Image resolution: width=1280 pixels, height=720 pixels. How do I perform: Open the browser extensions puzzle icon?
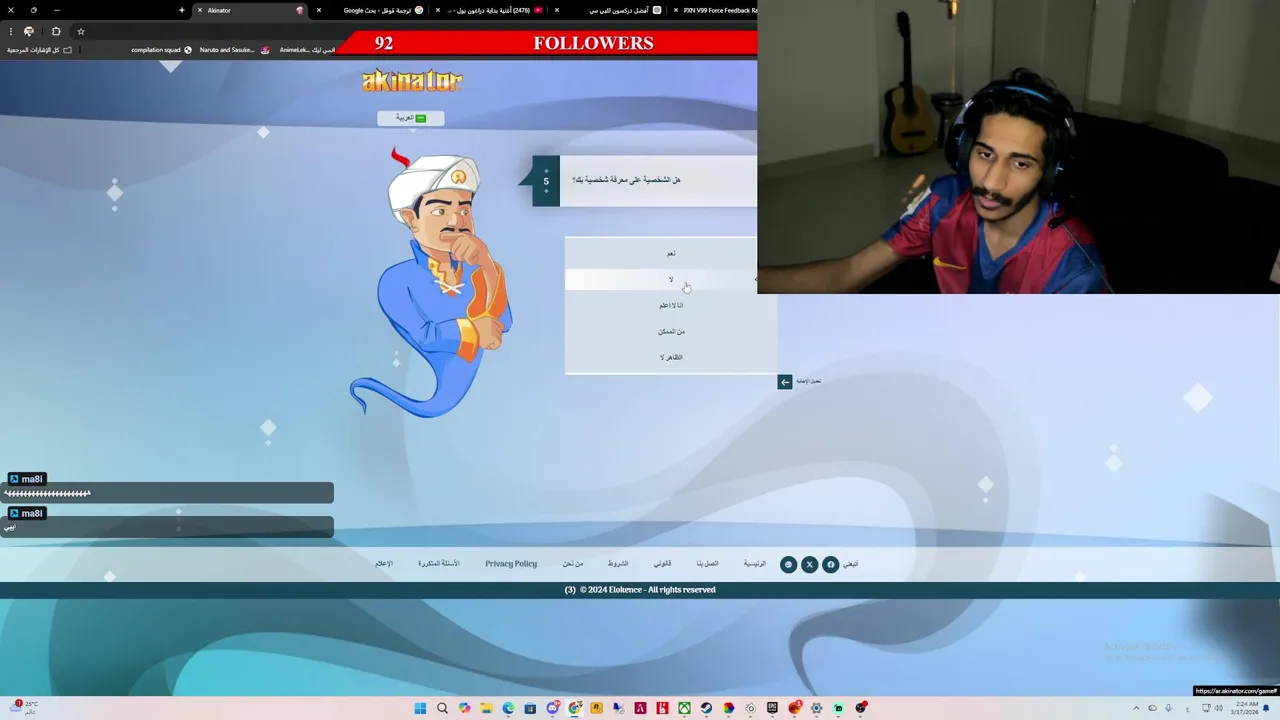56,31
